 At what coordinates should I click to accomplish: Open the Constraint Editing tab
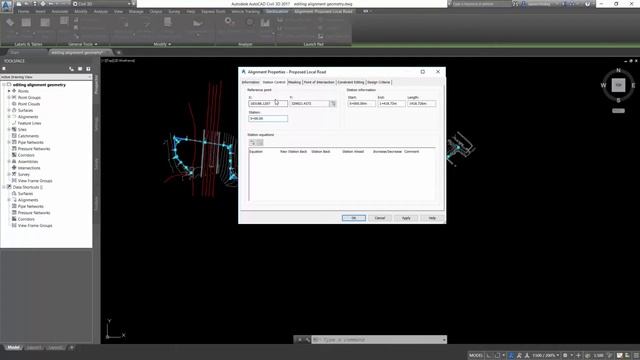click(x=351, y=82)
